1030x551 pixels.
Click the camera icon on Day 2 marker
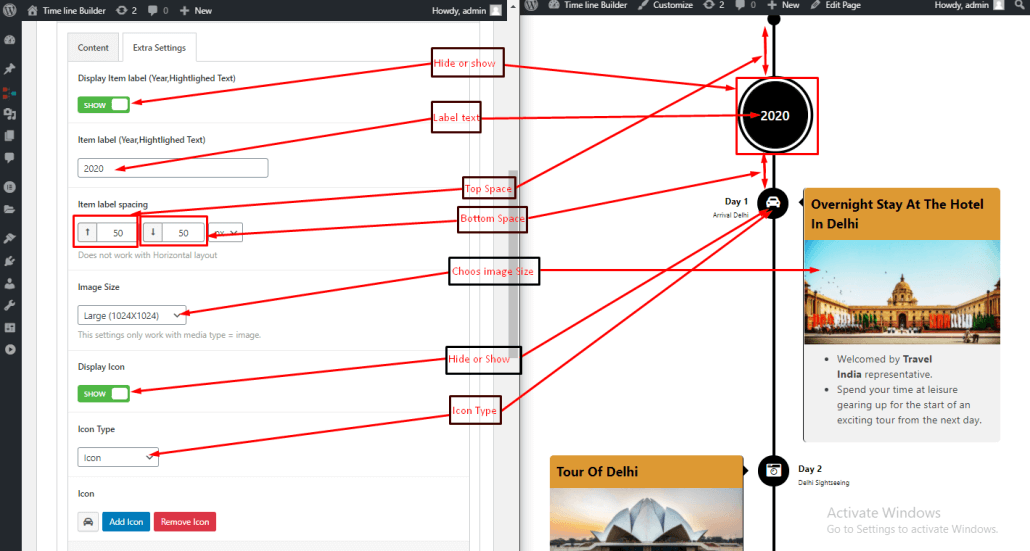tap(773, 470)
